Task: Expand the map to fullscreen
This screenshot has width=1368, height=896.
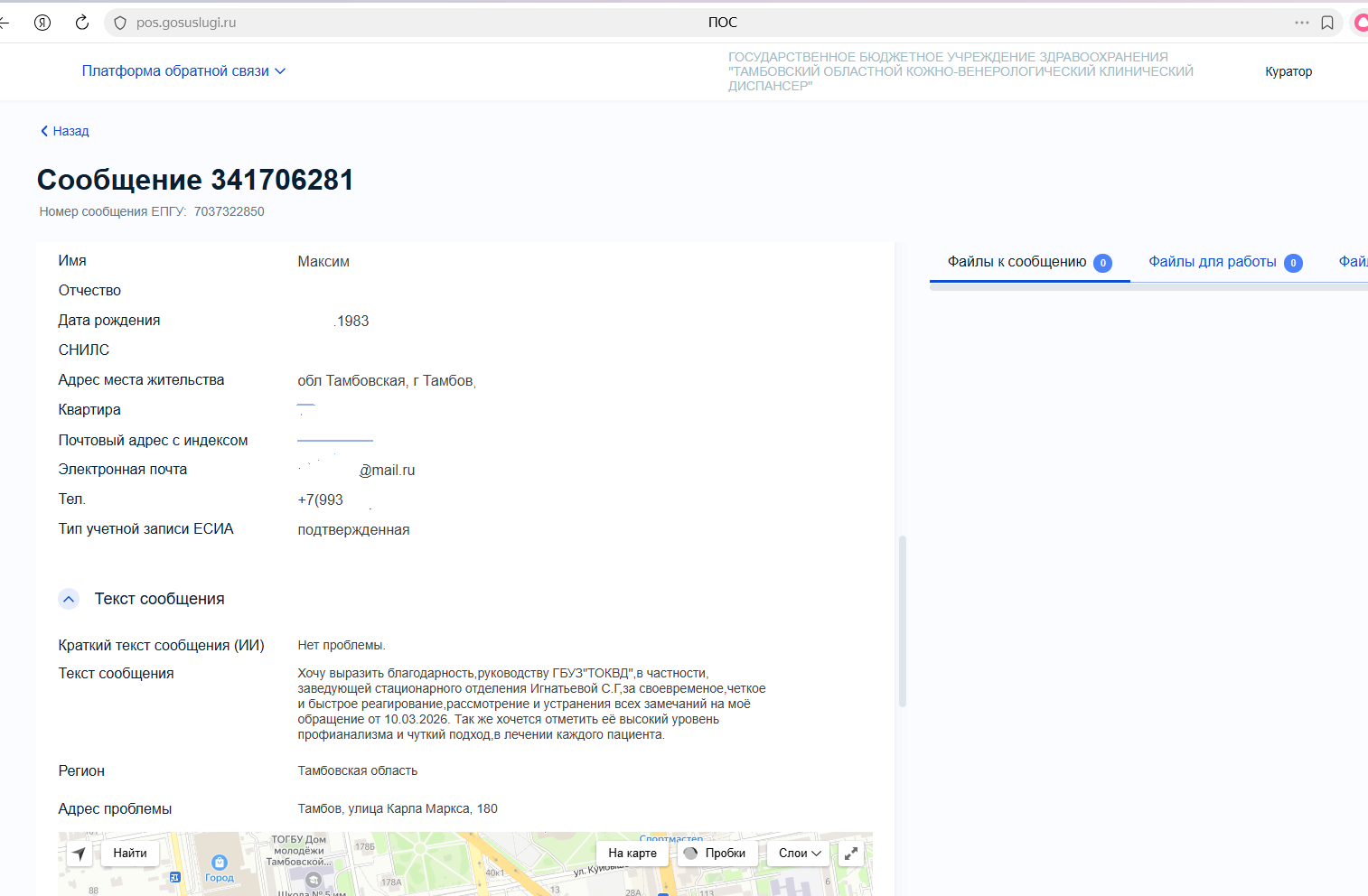Action: pyautogui.click(x=851, y=854)
